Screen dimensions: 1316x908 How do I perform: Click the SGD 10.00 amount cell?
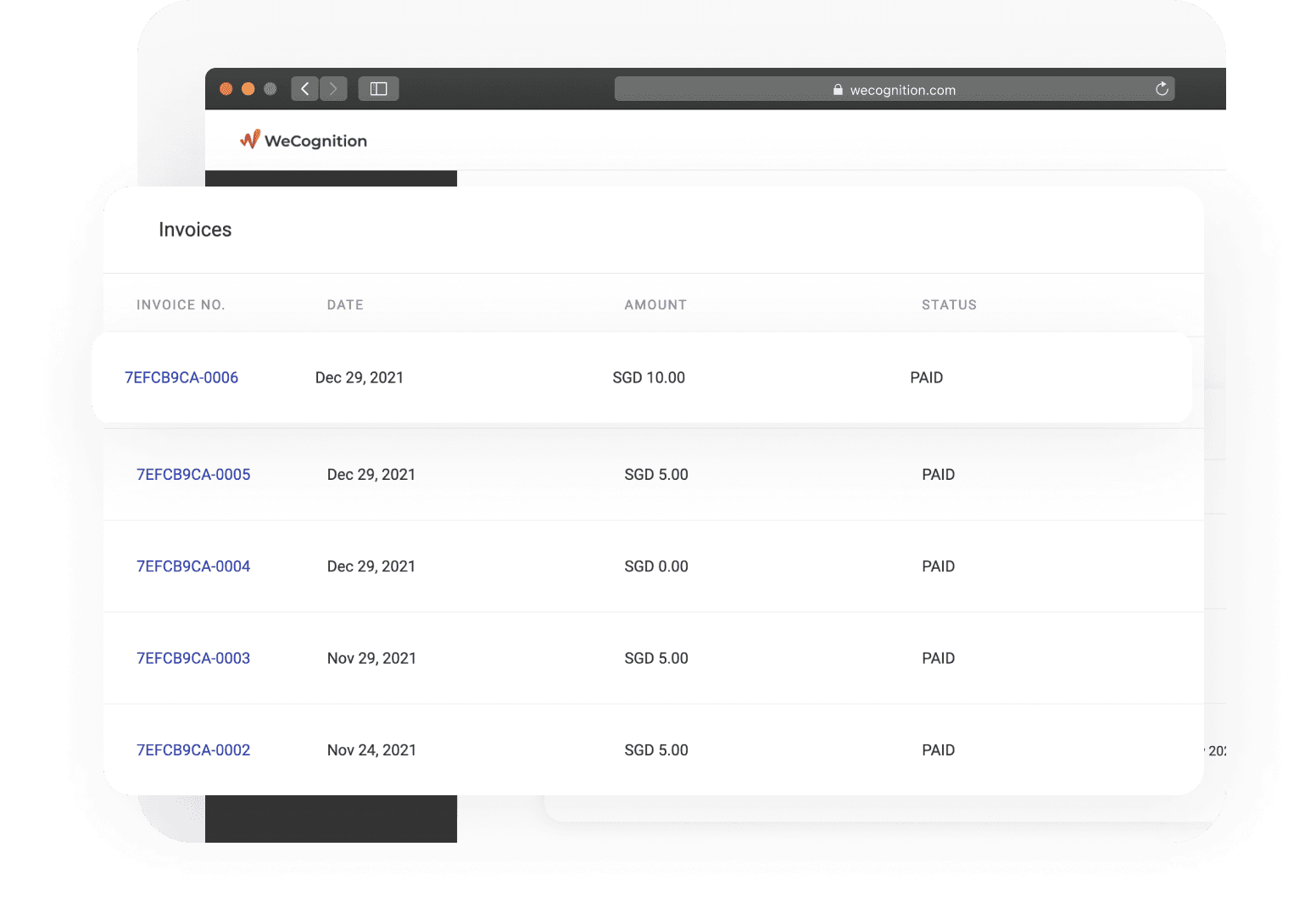[x=649, y=378]
